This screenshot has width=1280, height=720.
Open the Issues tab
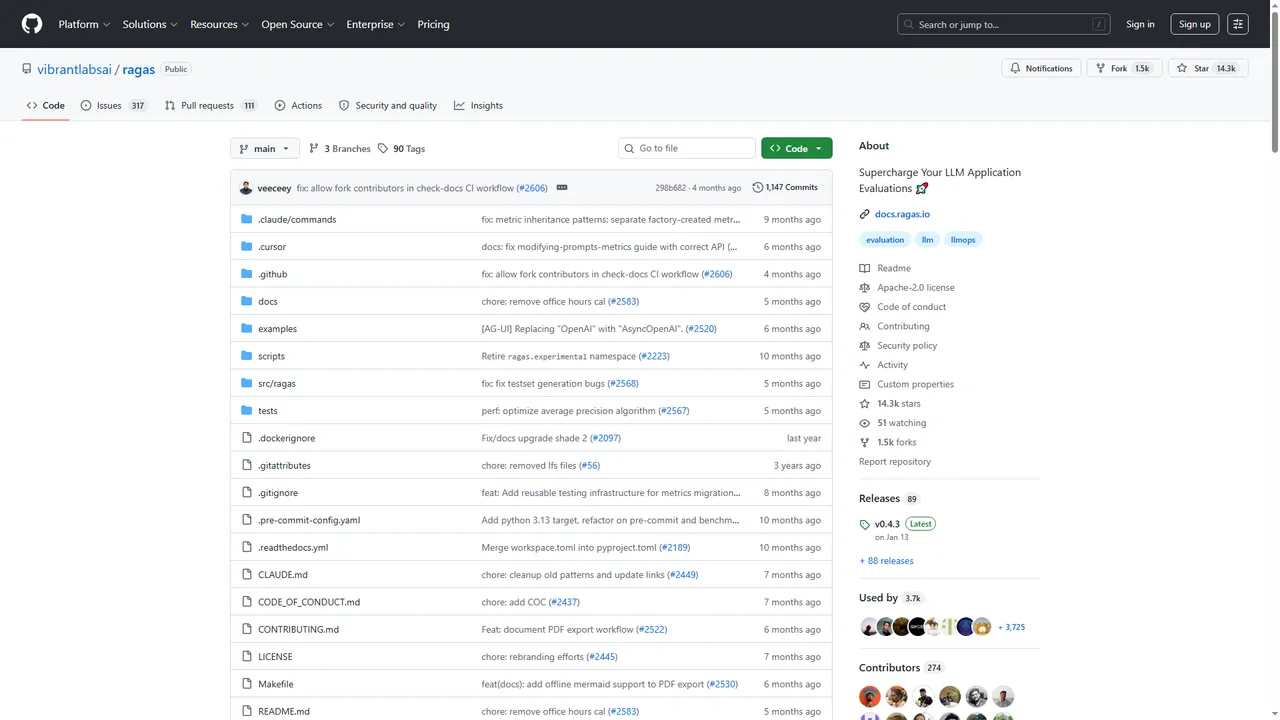(x=114, y=105)
